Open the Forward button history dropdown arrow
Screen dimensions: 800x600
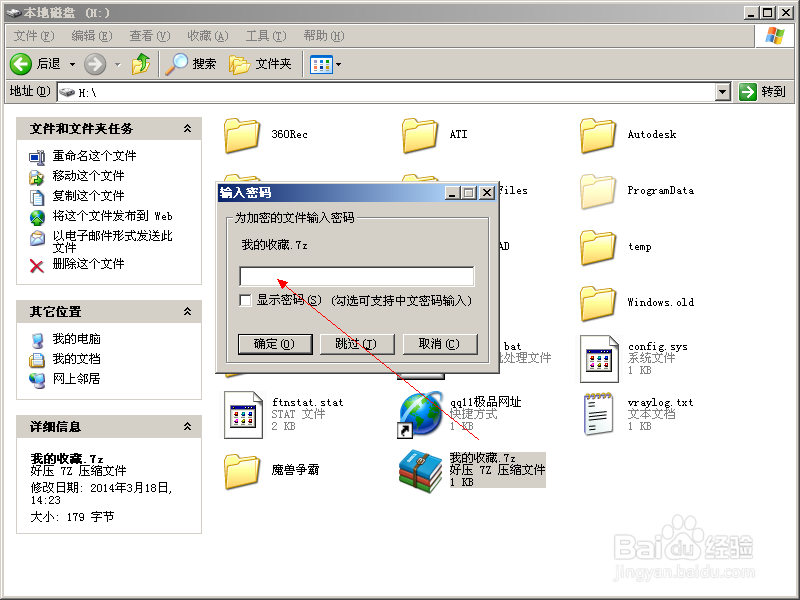(118, 64)
